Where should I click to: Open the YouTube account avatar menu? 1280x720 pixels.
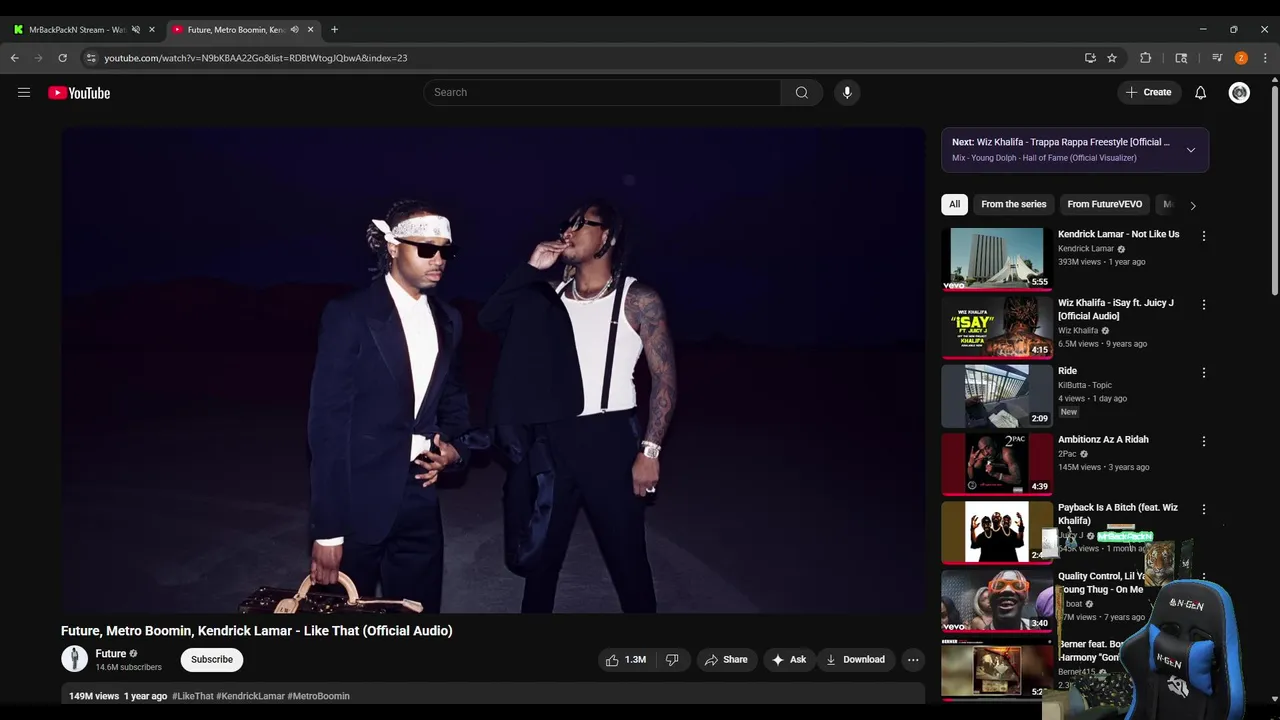[x=1239, y=92]
